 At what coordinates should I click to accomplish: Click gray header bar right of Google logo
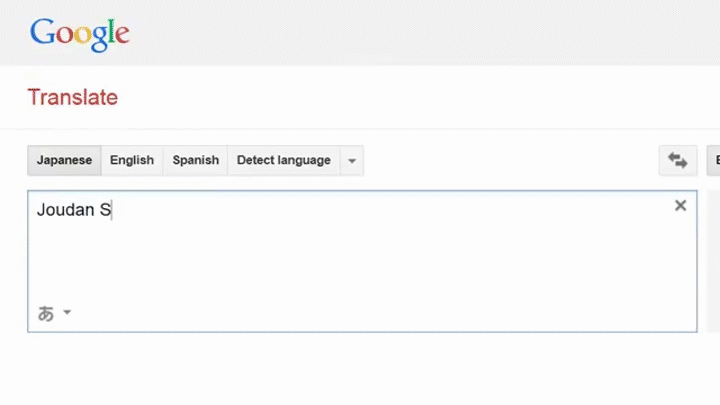(400, 33)
